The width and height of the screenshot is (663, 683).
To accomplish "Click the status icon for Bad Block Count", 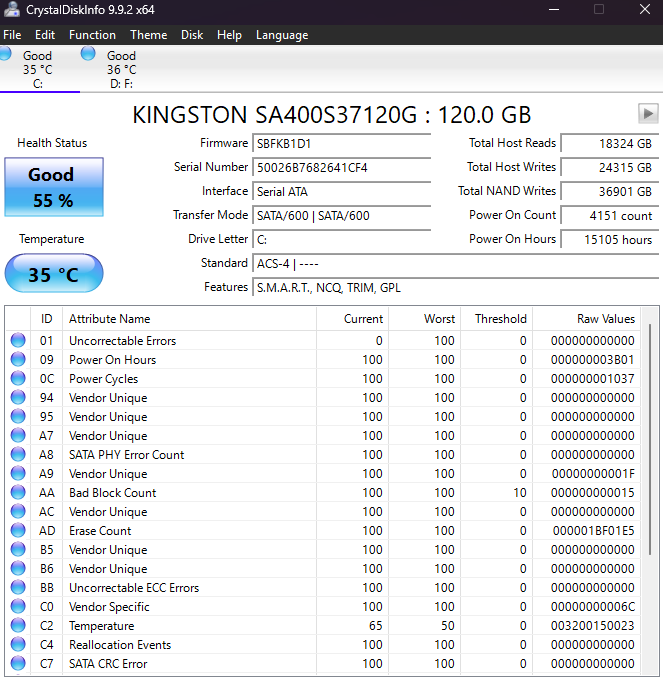I will pos(18,492).
